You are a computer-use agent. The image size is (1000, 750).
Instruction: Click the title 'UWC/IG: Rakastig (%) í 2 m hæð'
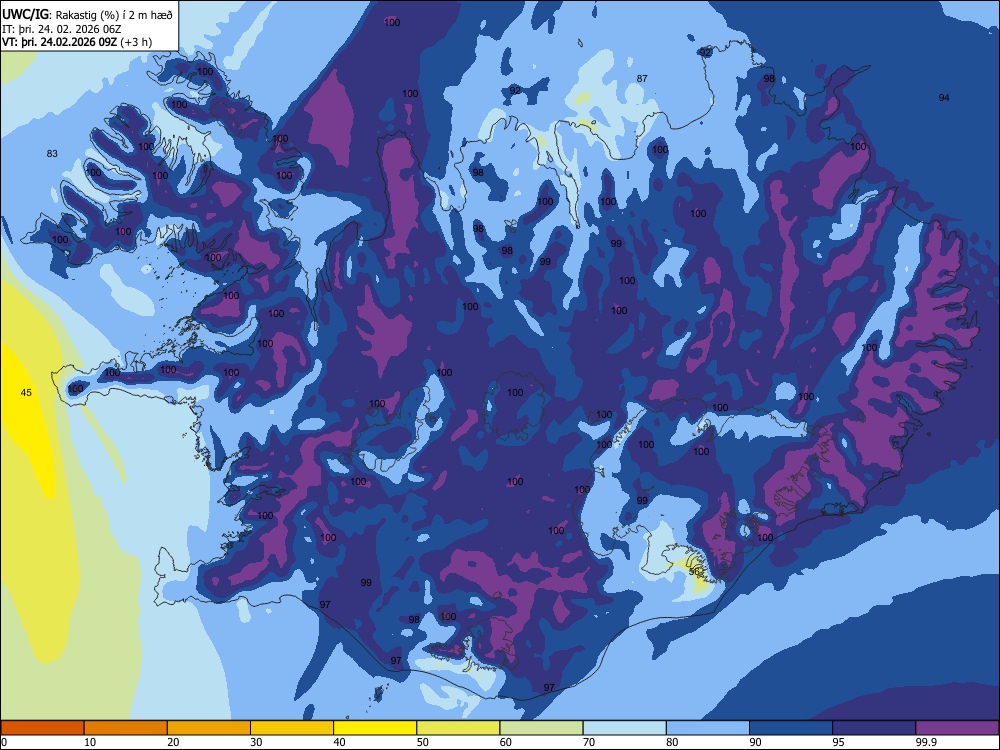pyautogui.click(x=87, y=15)
